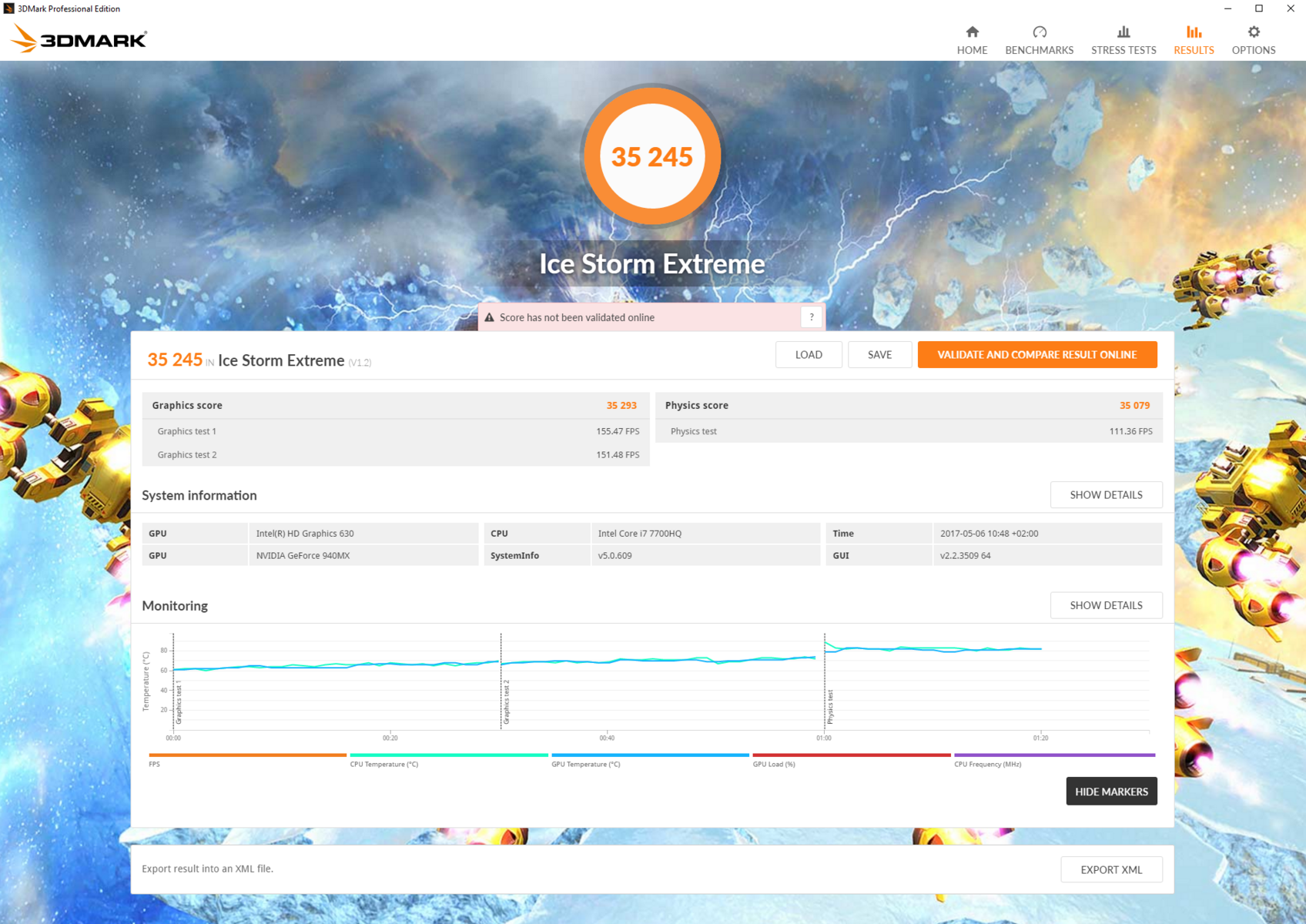Click the Time value 2017-05-06 10:48
The image size is (1306, 924).
point(1047,534)
